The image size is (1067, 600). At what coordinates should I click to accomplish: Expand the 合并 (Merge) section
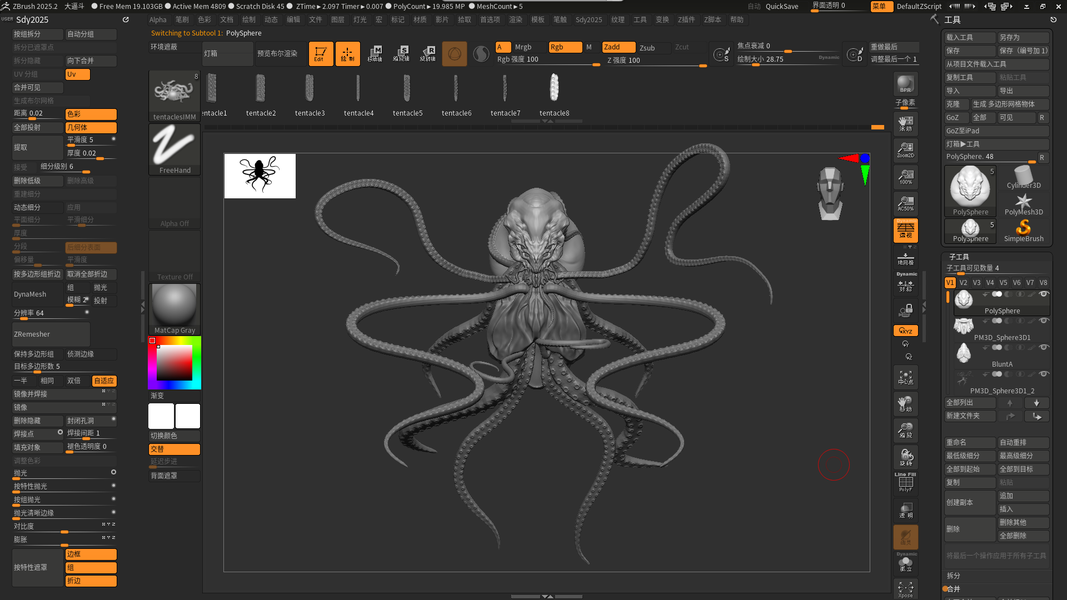click(x=953, y=589)
